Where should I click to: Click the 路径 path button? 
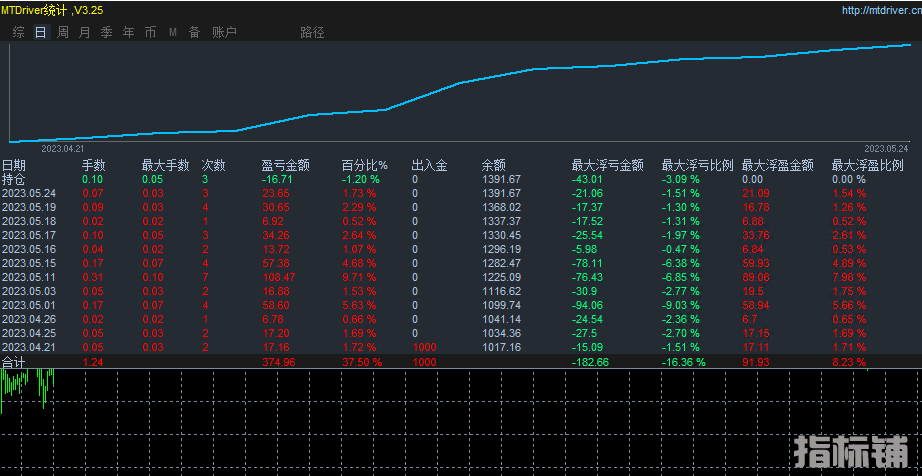pos(312,32)
